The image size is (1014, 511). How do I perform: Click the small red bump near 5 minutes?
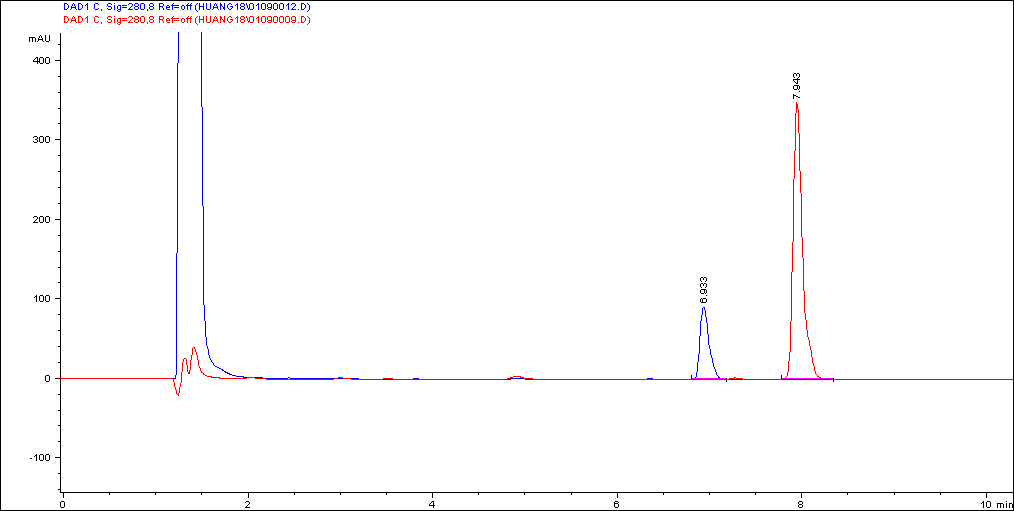click(x=516, y=377)
